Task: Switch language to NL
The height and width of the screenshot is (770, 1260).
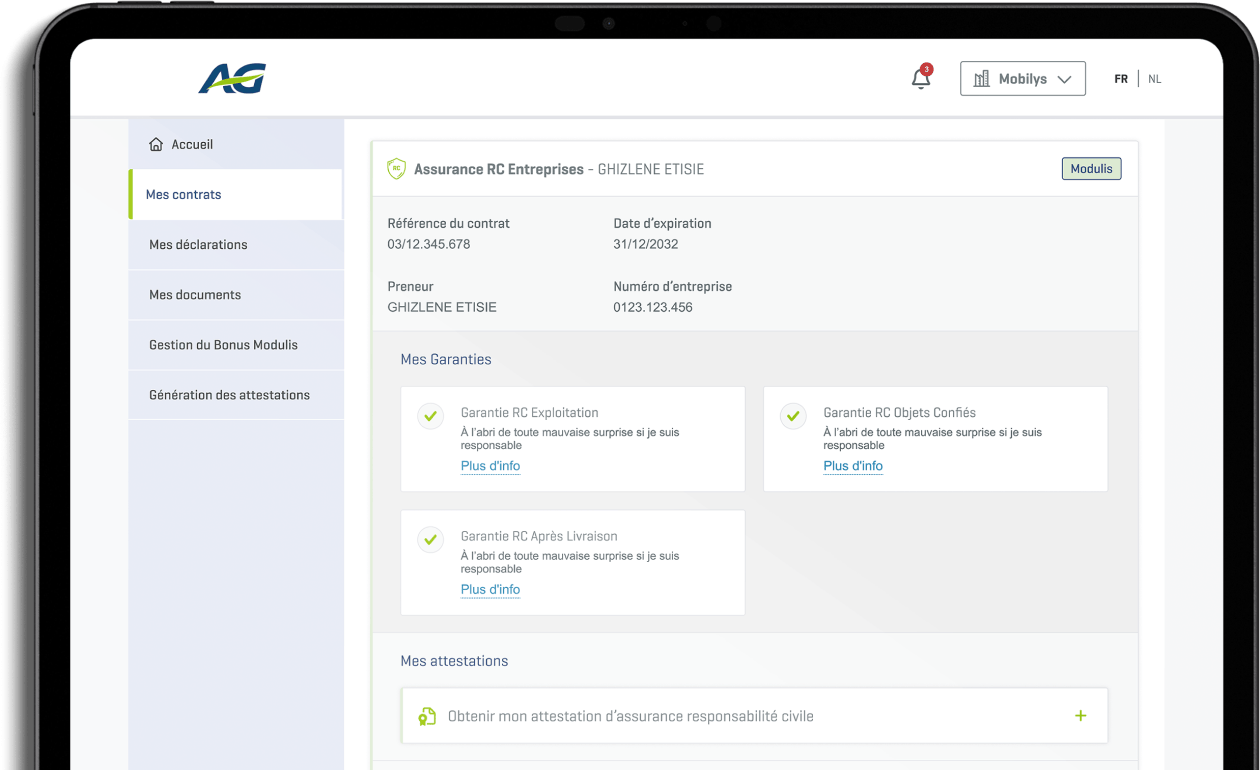Action: [x=1155, y=79]
